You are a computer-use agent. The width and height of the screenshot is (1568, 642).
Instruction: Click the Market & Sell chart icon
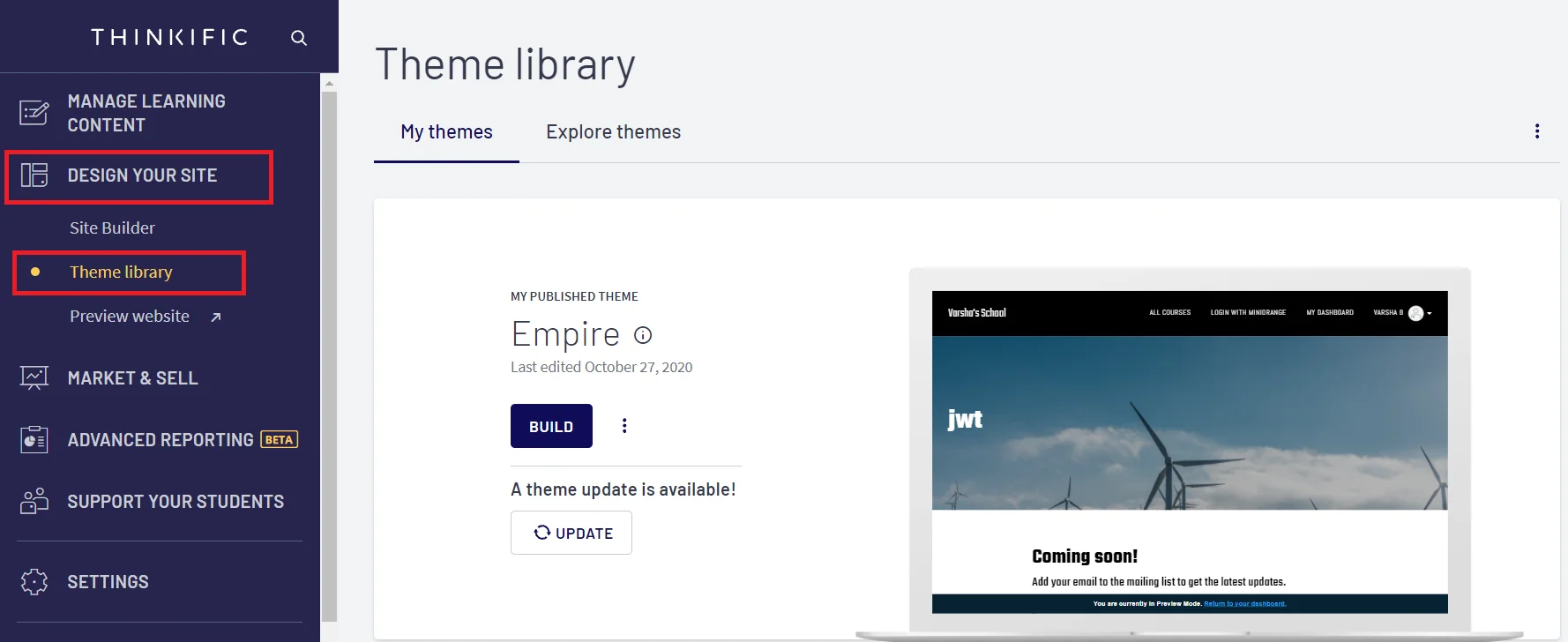pos(34,378)
